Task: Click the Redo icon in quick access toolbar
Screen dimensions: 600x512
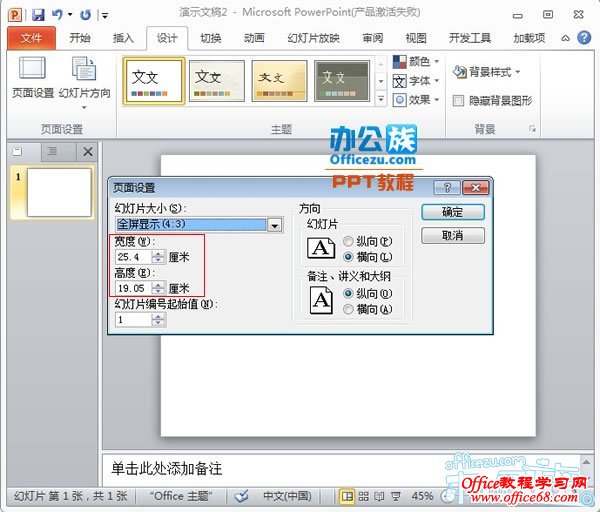Action: point(85,15)
